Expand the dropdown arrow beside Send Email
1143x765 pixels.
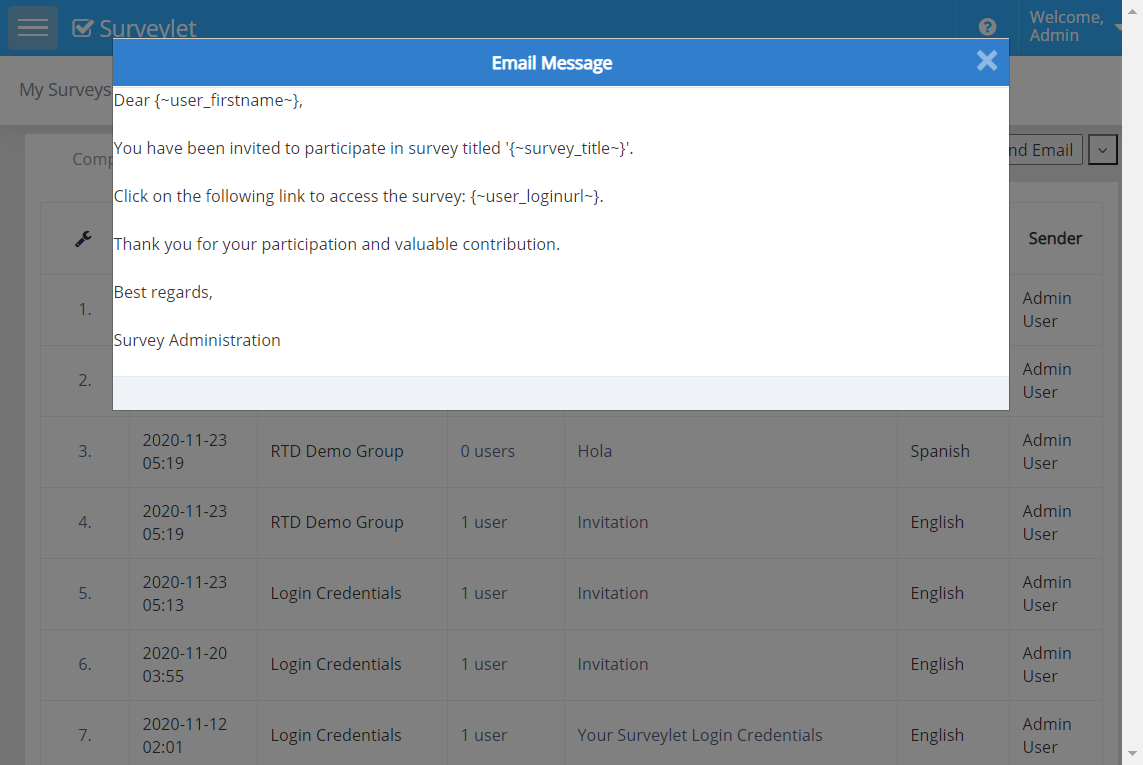pyautogui.click(x=1102, y=150)
